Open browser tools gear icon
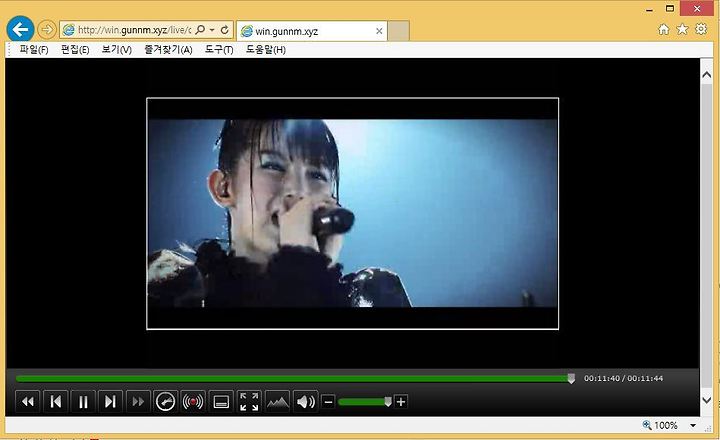720x440 pixels. pyautogui.click(x=701, y=29)
